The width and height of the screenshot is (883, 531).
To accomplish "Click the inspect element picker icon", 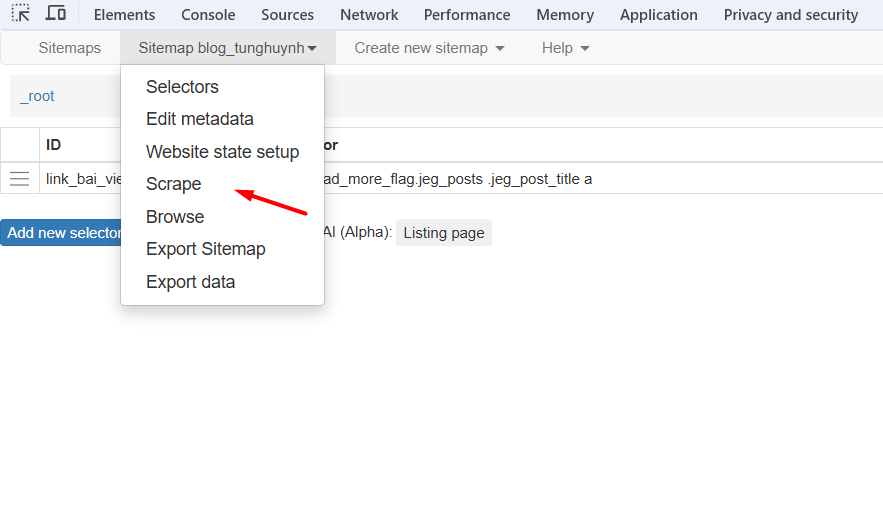I will point(21,14).
